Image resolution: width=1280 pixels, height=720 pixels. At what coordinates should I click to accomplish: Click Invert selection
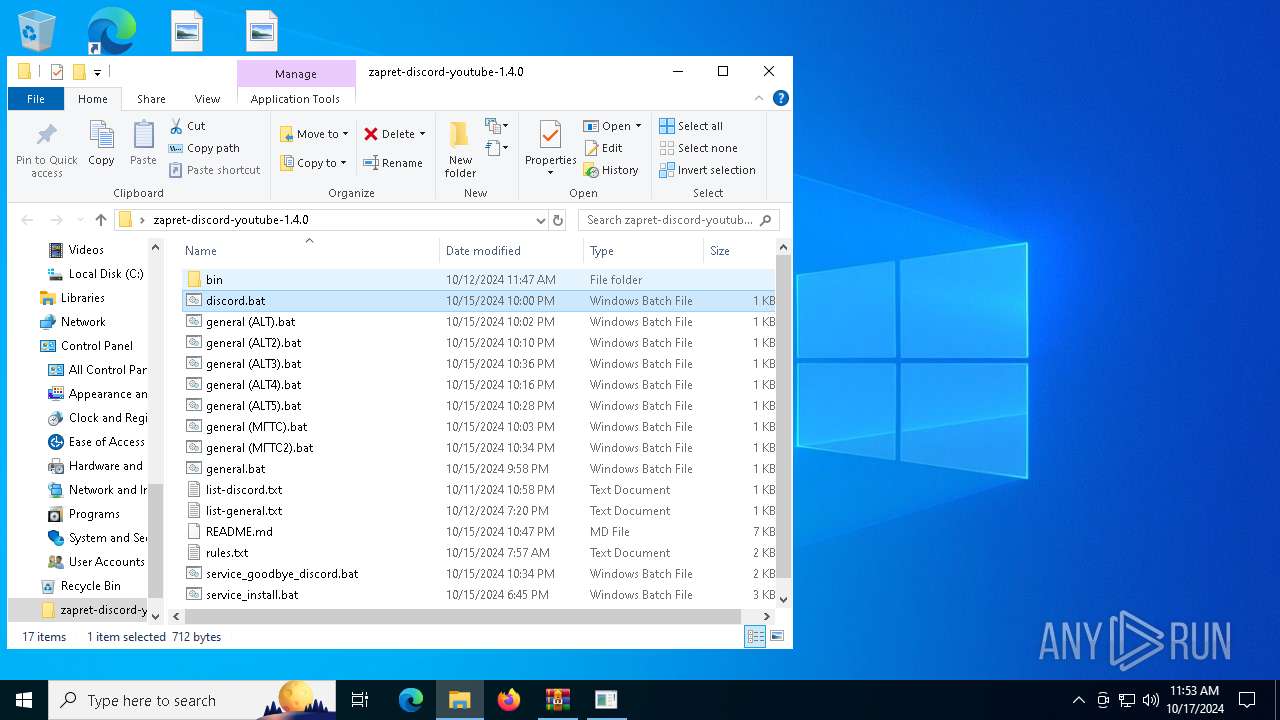pyautogui.click(x=708, y=170)
